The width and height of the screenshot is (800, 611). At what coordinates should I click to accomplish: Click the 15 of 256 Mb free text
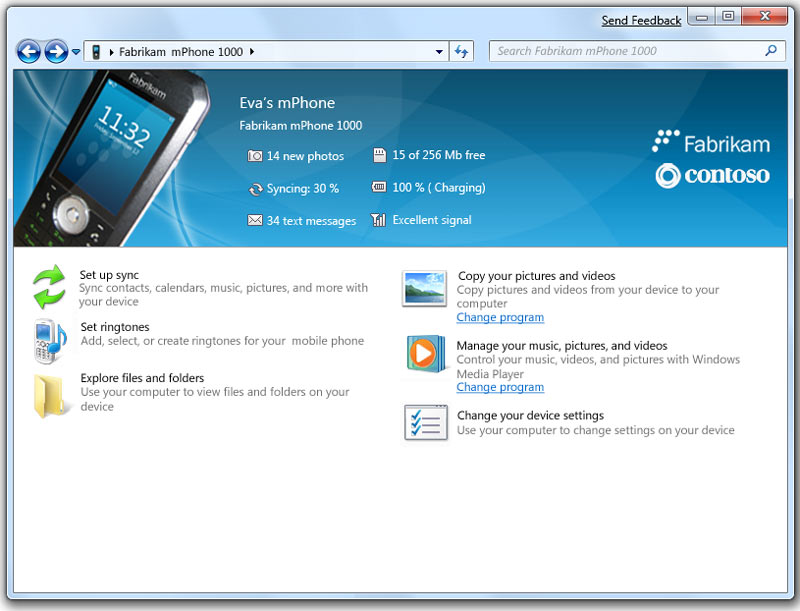pyautogui.click(x=439, y=155)
